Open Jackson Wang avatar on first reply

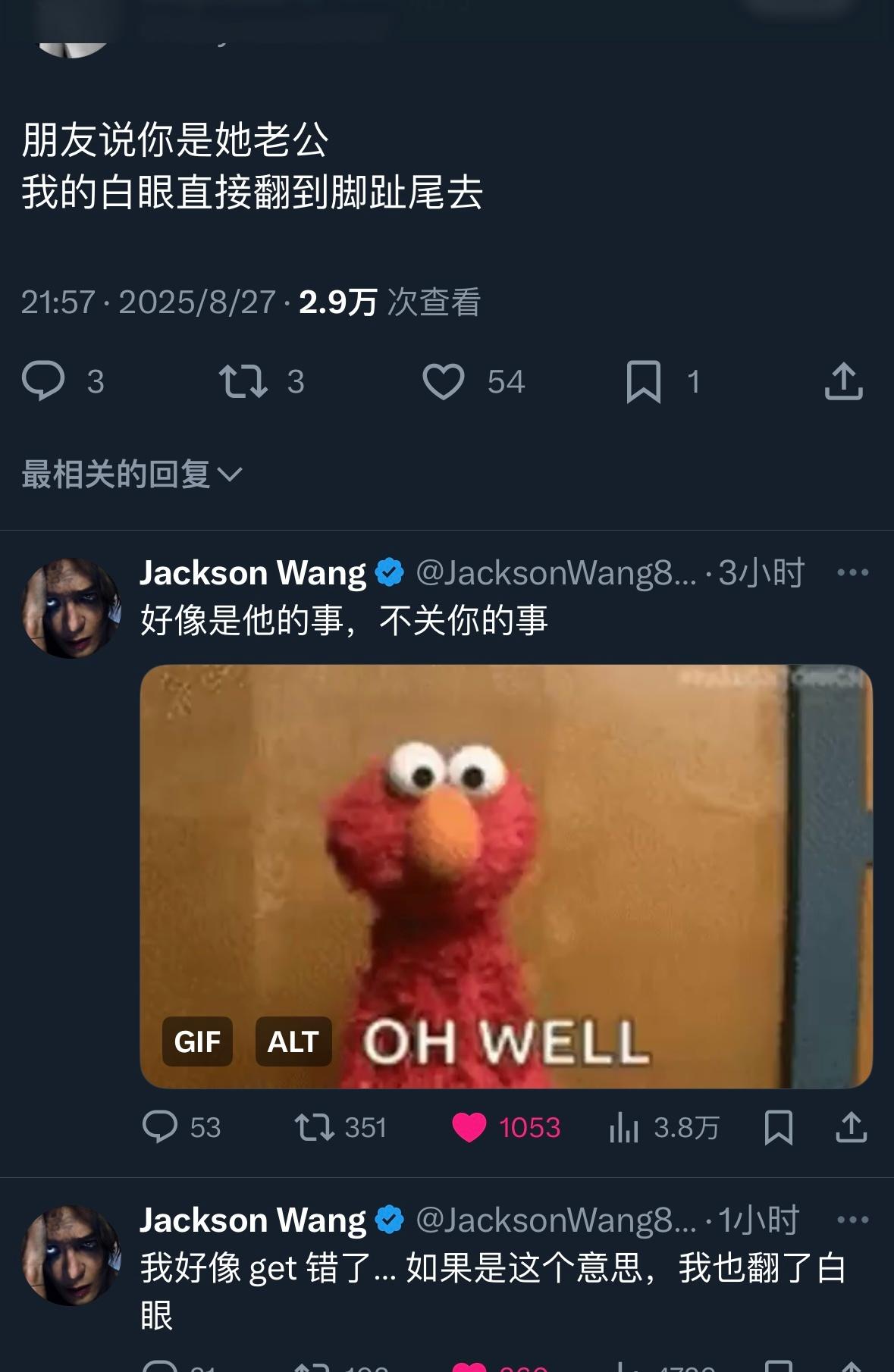pos(71,608)
